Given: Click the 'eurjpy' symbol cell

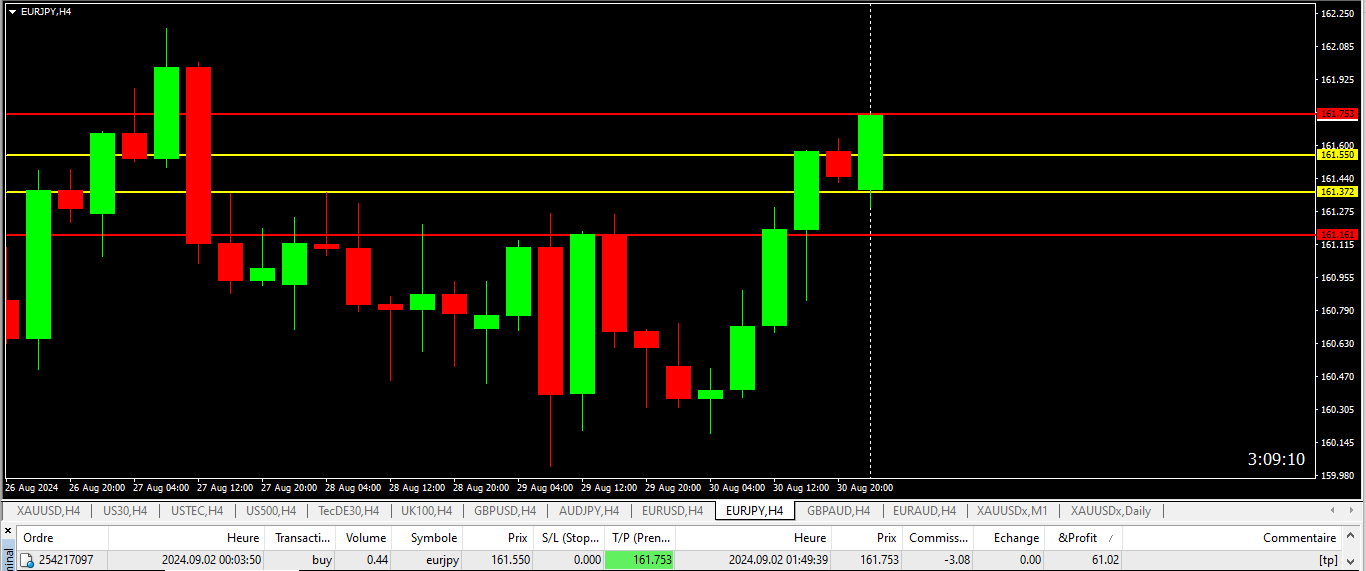Looking at the screenshot, I should 441,561.
